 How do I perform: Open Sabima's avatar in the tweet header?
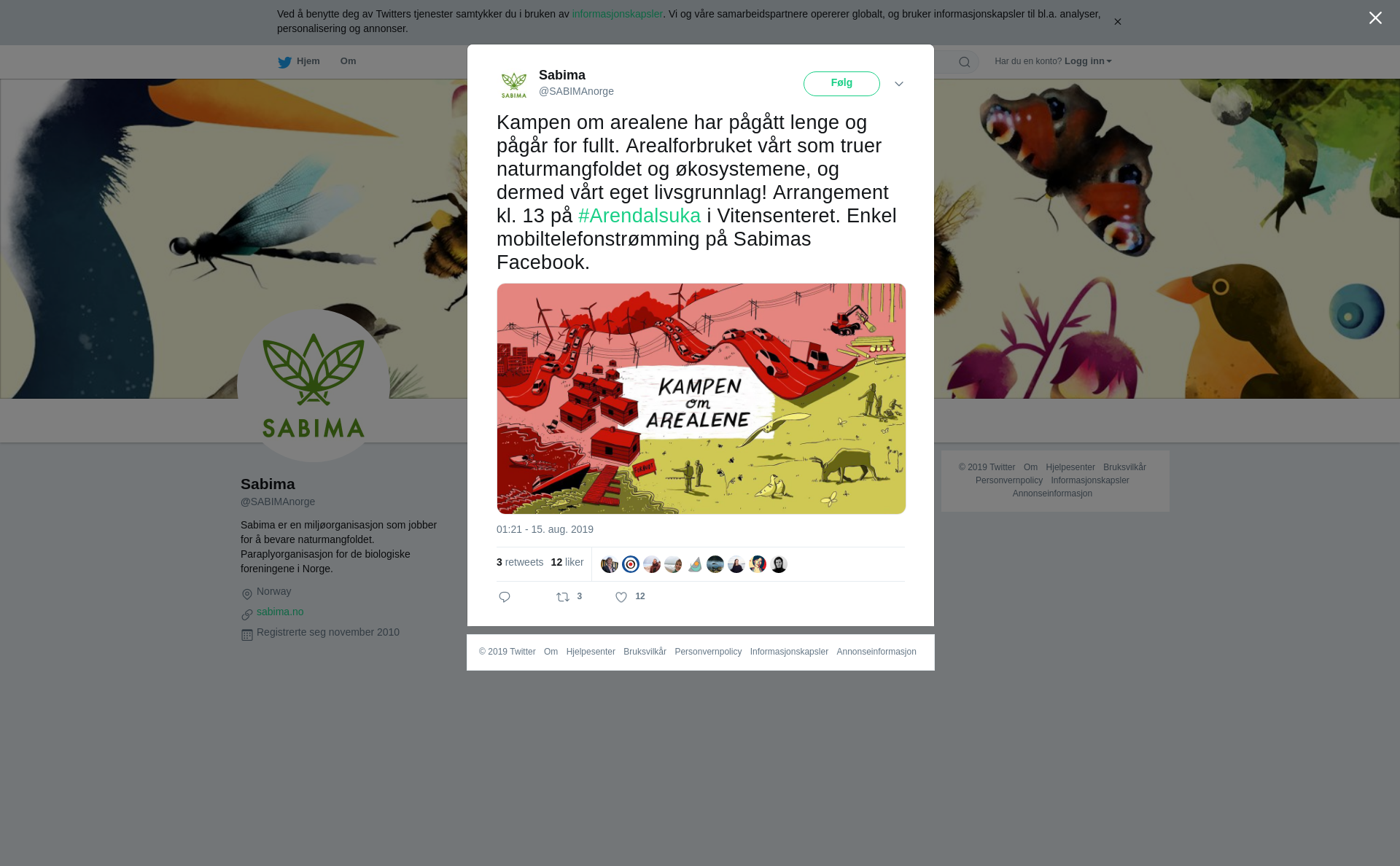pos(514,85)
